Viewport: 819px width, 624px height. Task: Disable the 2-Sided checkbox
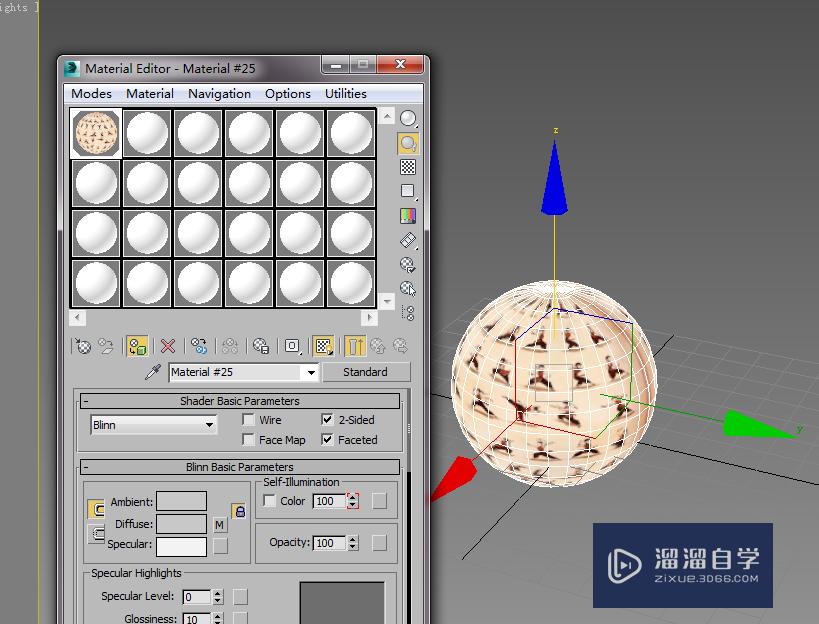click(327, 420)
